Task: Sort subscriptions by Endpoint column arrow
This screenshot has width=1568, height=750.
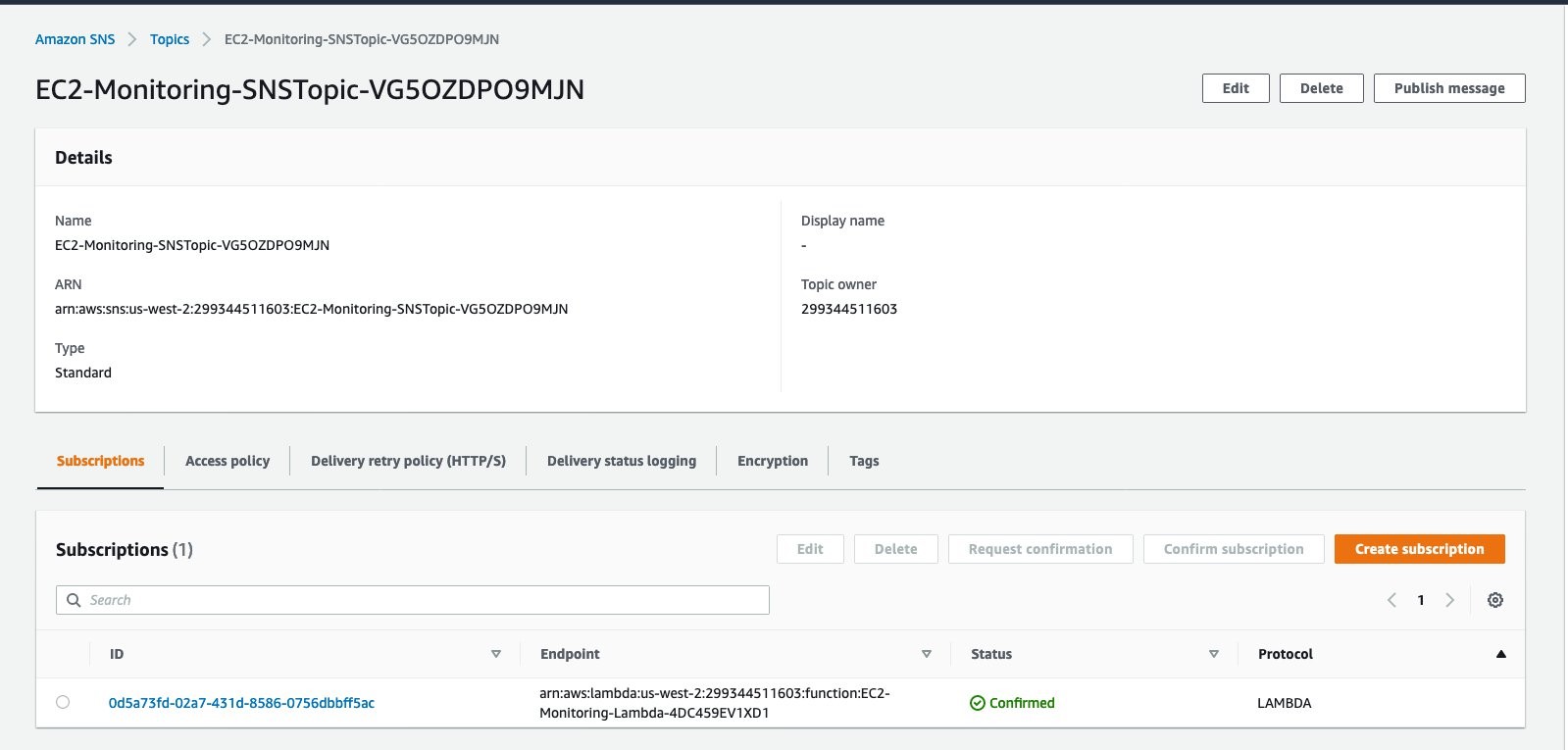Action: click(927, 654)
